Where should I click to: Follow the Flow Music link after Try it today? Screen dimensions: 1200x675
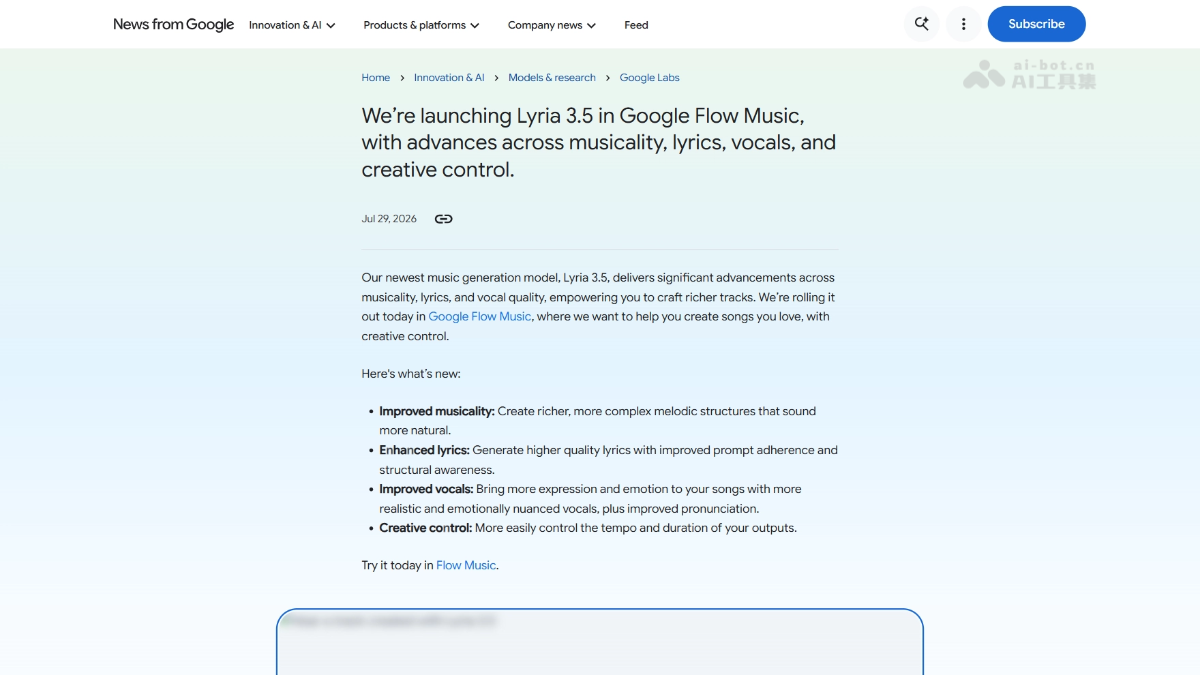pyautogui.click(x=466, y=566)
